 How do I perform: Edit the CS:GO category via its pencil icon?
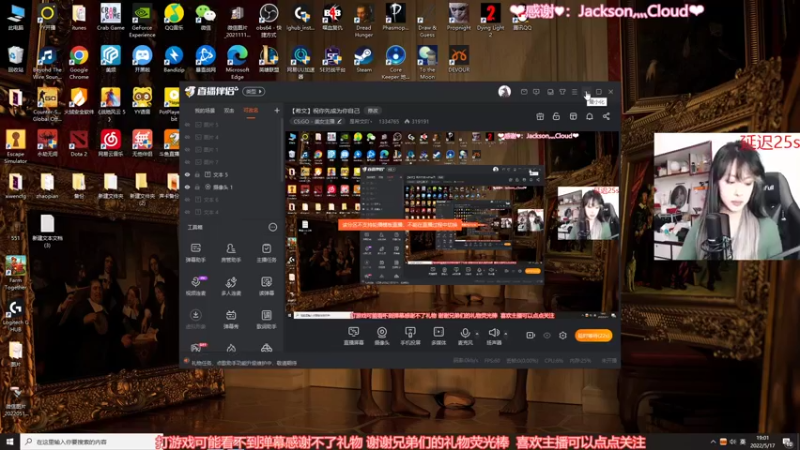tap(339, 121)
